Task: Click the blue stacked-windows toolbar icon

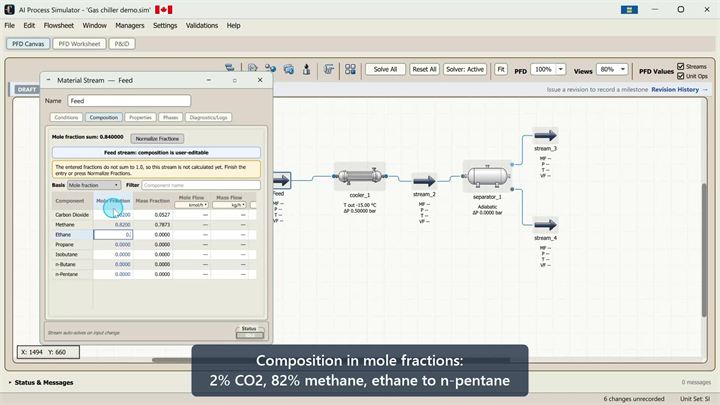Action: [x=289, y=69]
